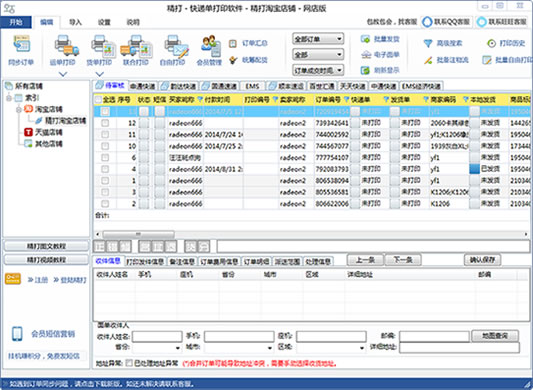
Task: Open the 省份 province dropdown
Action: (x=157, y=347)
